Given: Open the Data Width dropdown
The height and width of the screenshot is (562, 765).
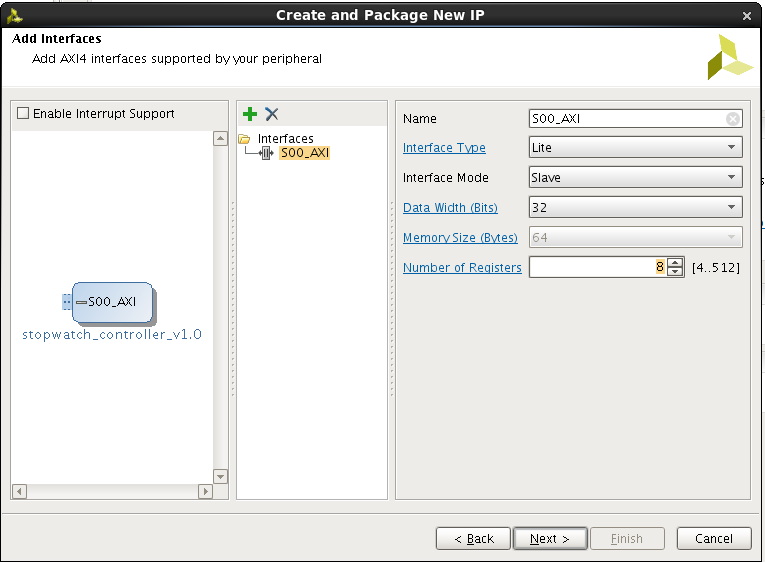Looking at the screenshot, I should (636, 207).
